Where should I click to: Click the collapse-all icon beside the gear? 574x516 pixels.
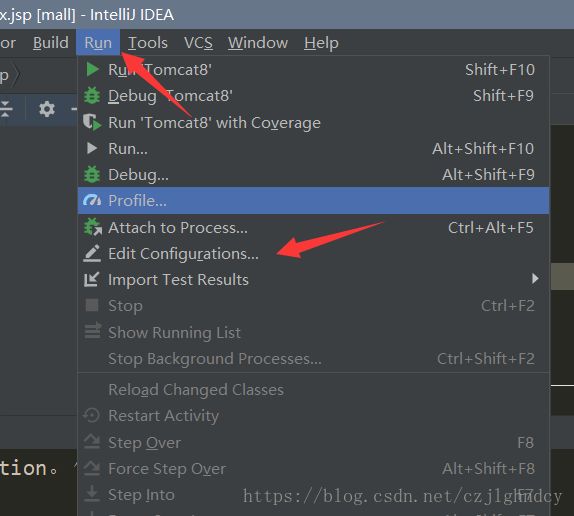tap(6, 109)
